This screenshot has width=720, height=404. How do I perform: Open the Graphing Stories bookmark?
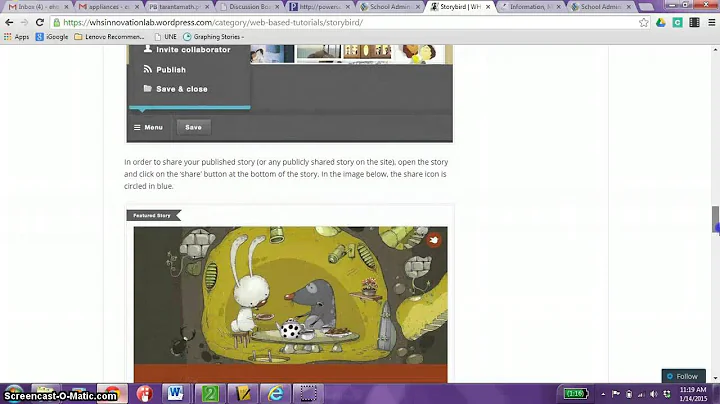coord(214,37)
